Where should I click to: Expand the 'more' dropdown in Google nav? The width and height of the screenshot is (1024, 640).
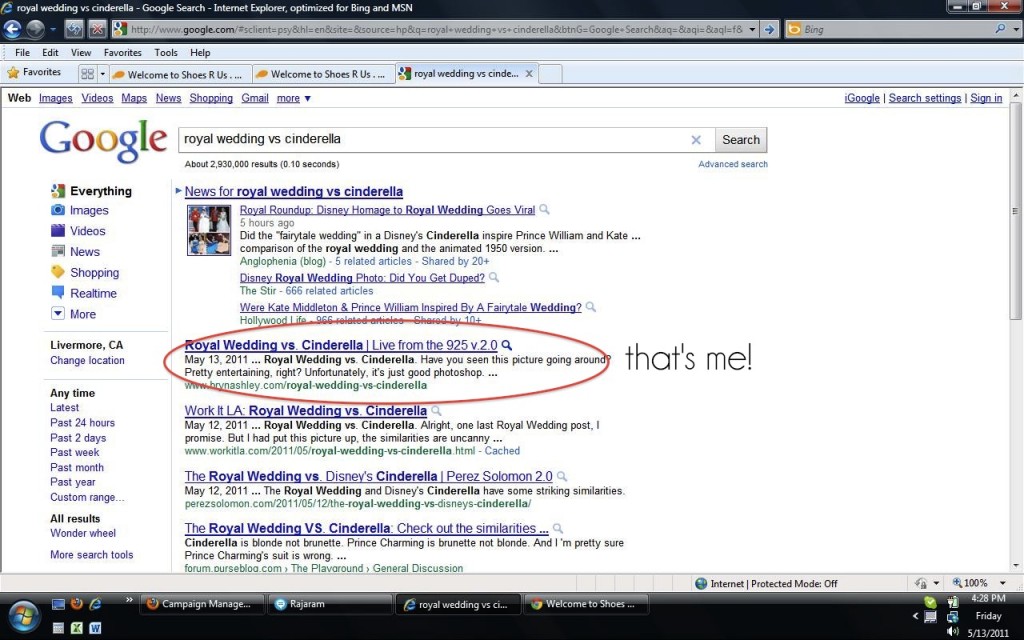tap(293, 98)
